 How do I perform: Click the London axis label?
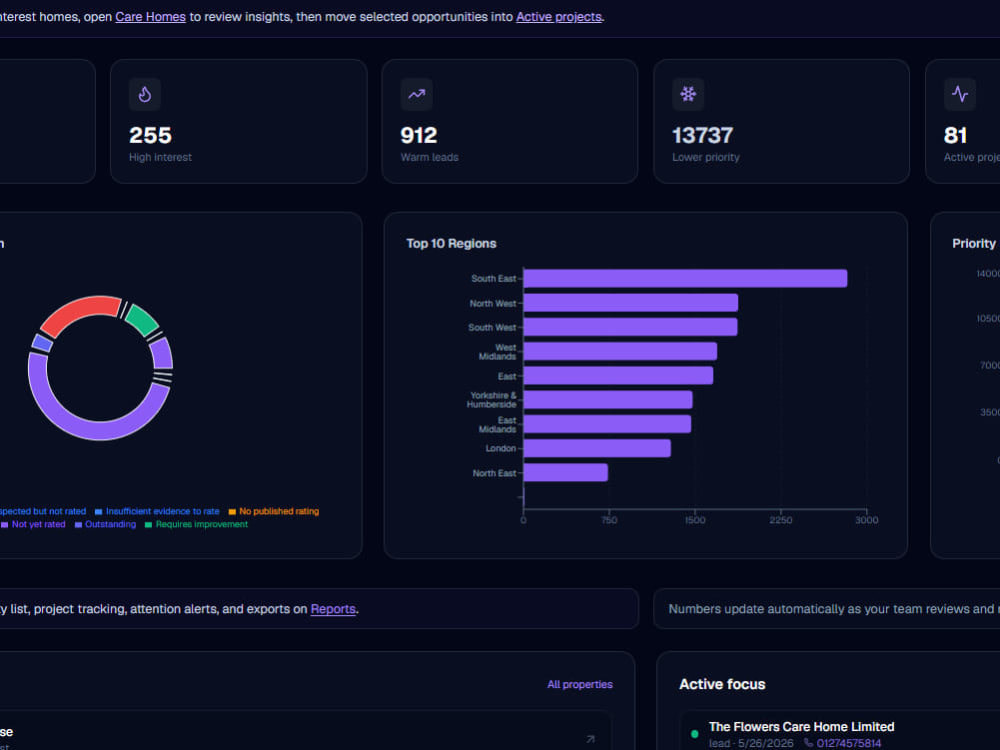tap(501, 448)
